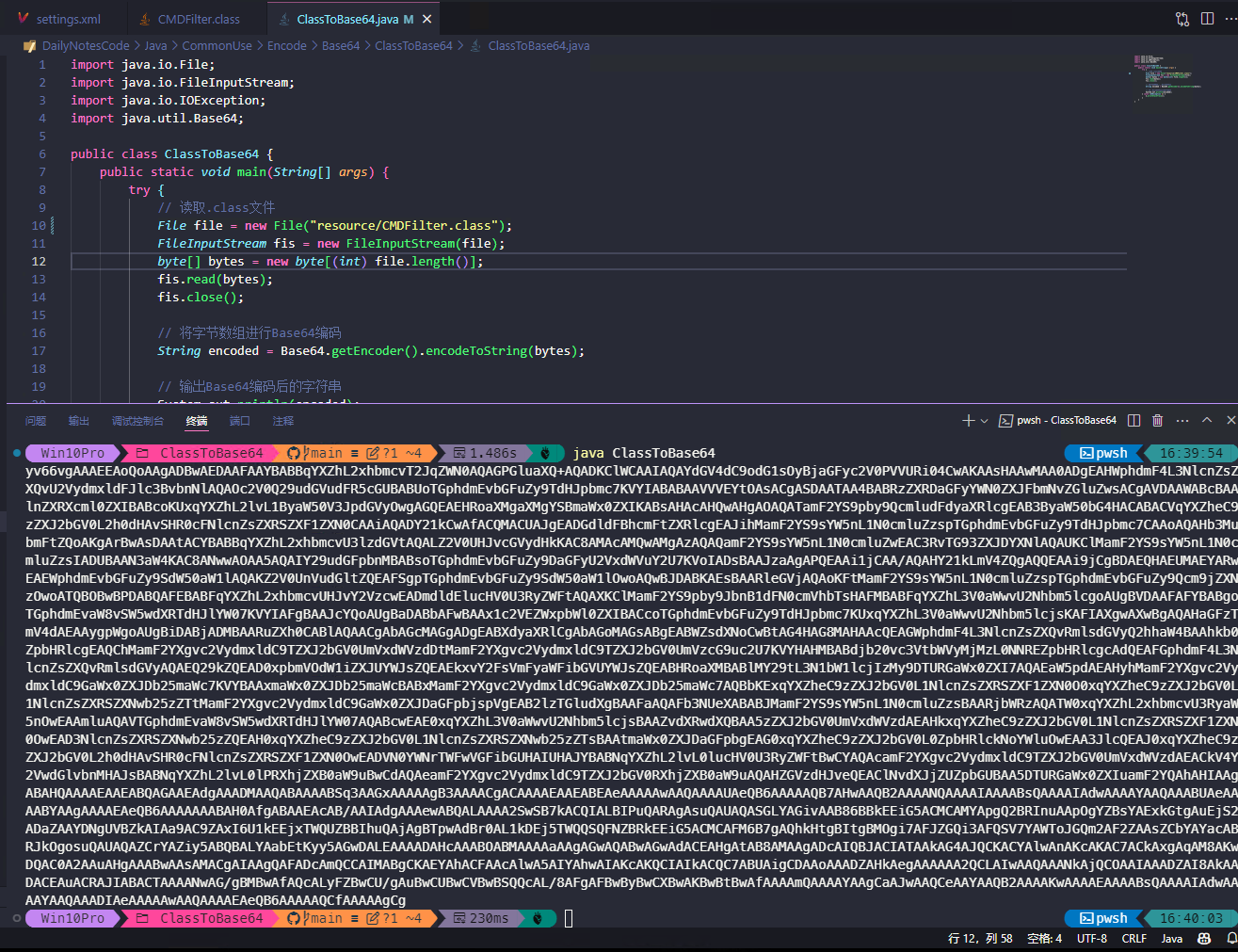Change file encoding via UTF-8 status item
This screenshot has height=952, width=1238.
pyautogui.click(x=1092, y=939)
